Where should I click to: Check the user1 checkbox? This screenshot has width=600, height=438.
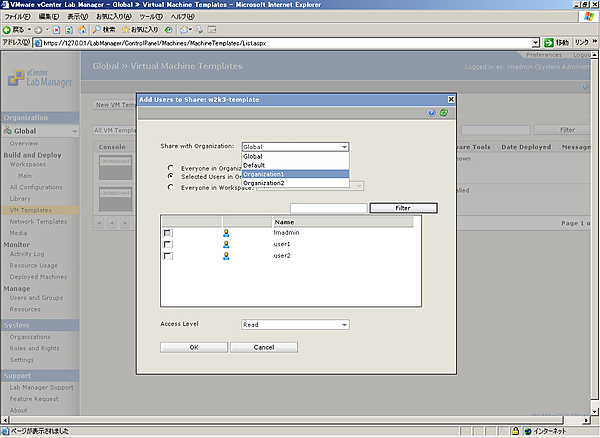(168, 245)
